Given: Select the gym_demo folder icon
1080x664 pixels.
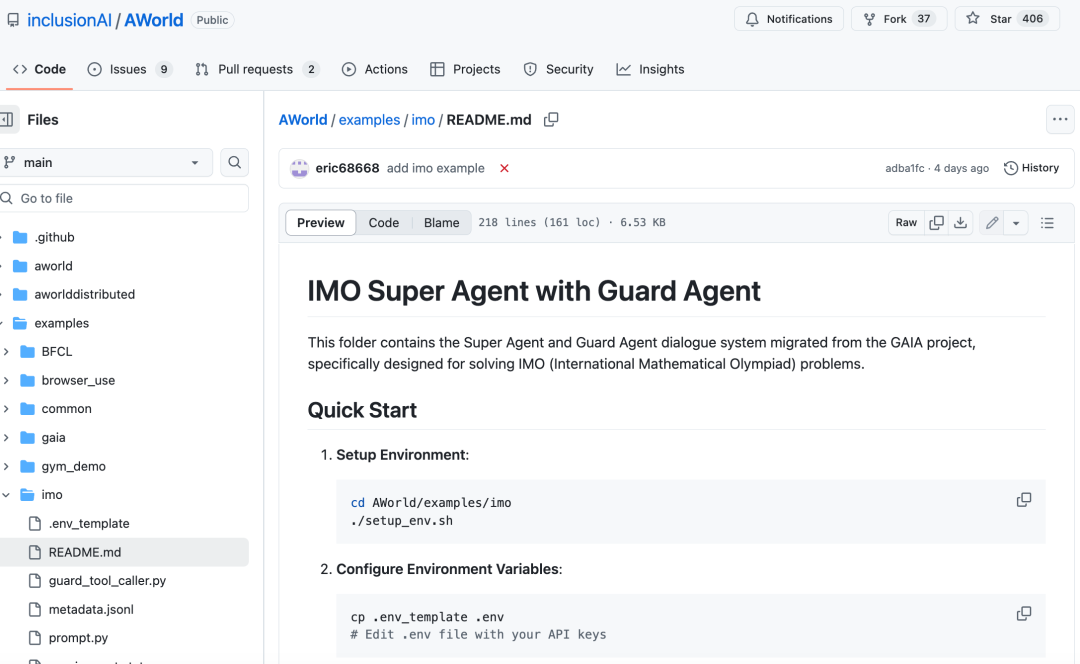Looking at the screenshot, I should coord(28,466).
